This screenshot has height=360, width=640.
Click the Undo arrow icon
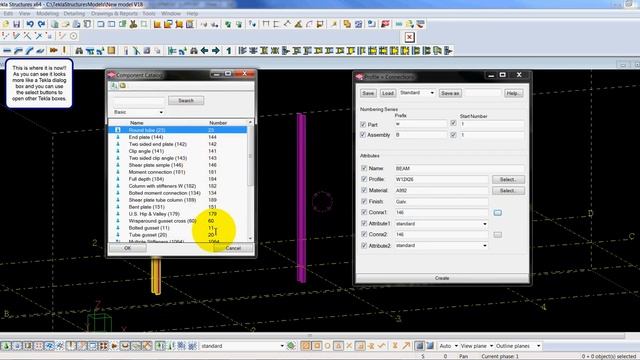(30, 24)
